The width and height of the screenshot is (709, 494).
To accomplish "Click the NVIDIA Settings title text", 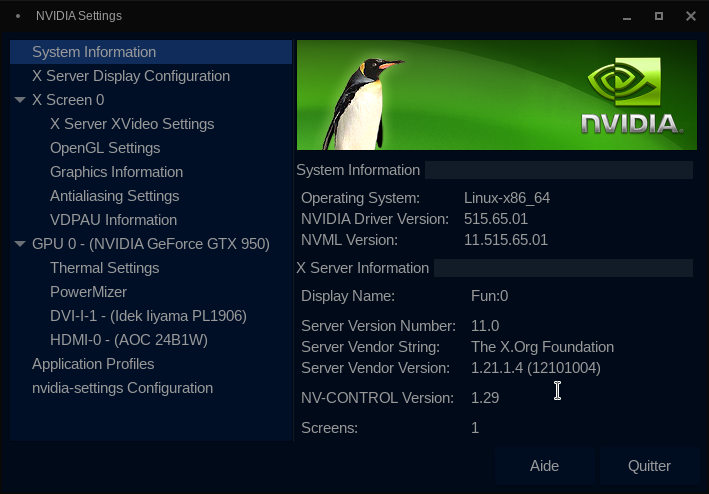I will [x=79, y=16].
